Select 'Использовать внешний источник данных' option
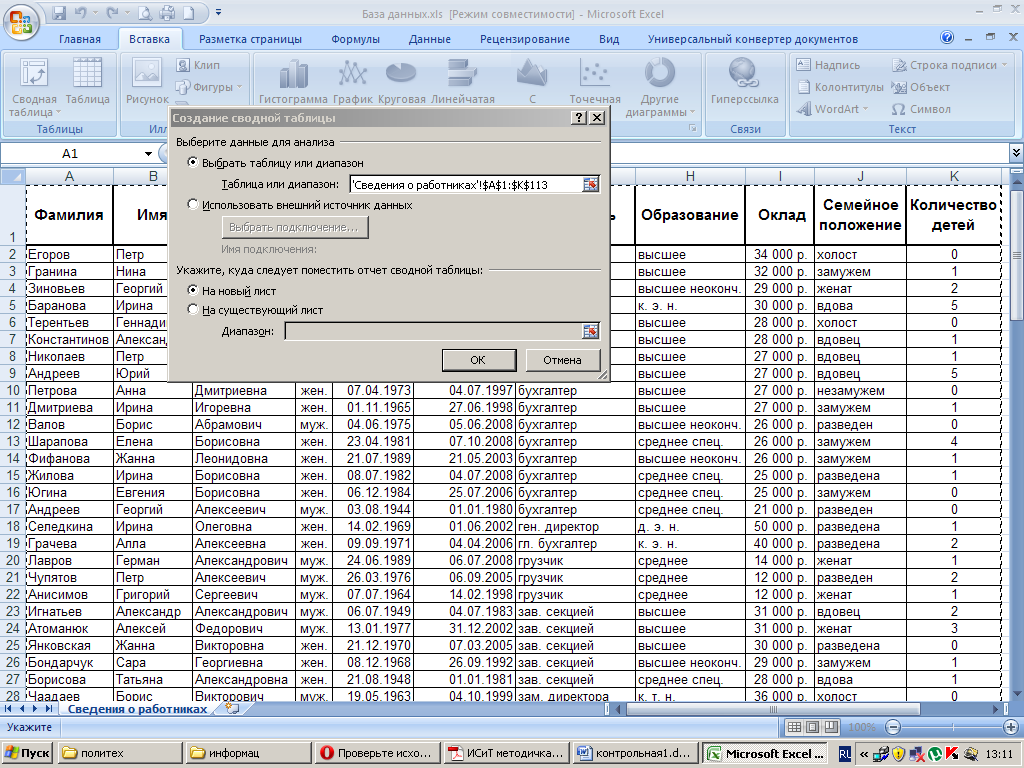 pos(300,205)
